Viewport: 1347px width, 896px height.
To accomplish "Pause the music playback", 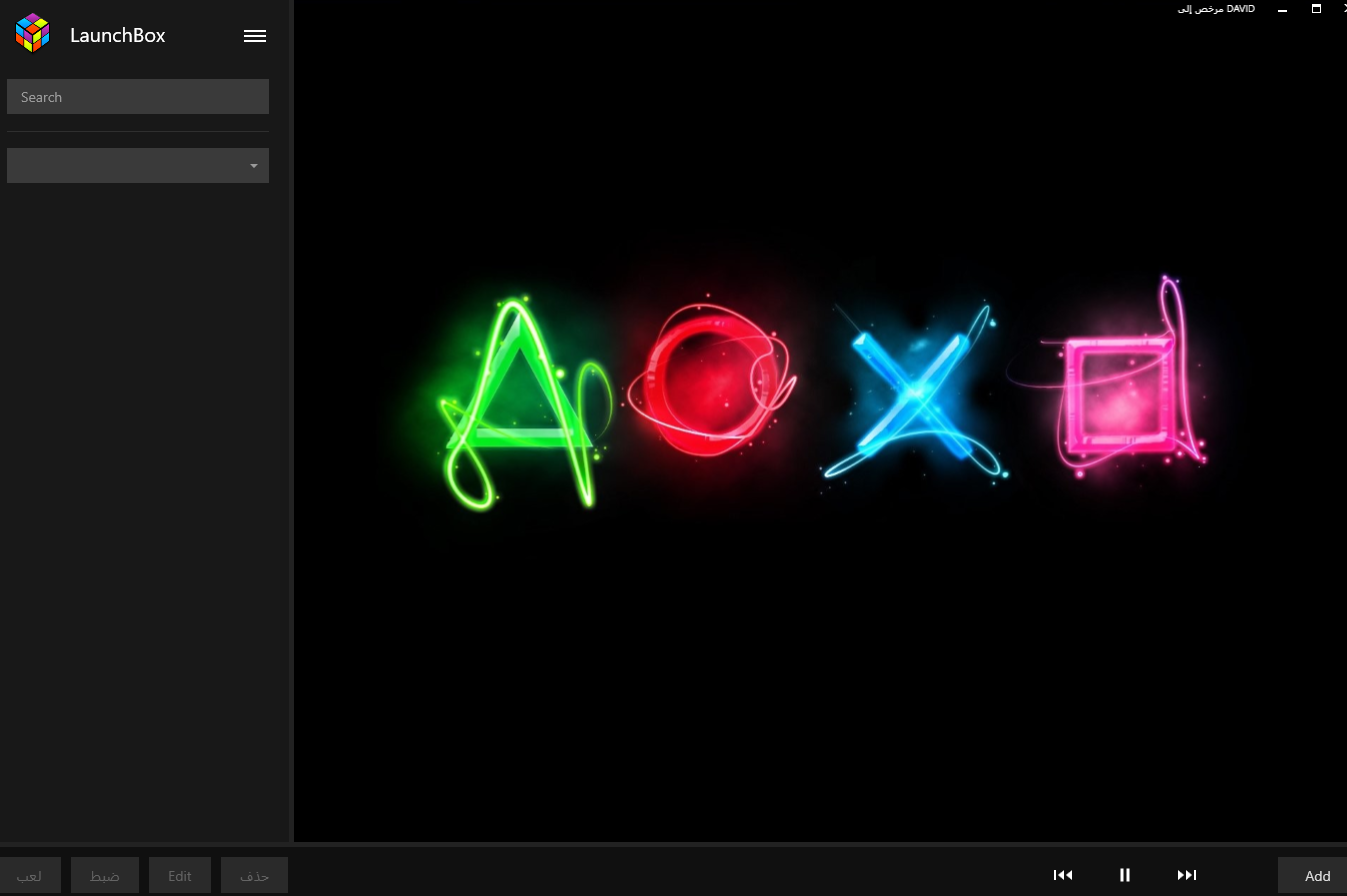I will point(1125,875).
